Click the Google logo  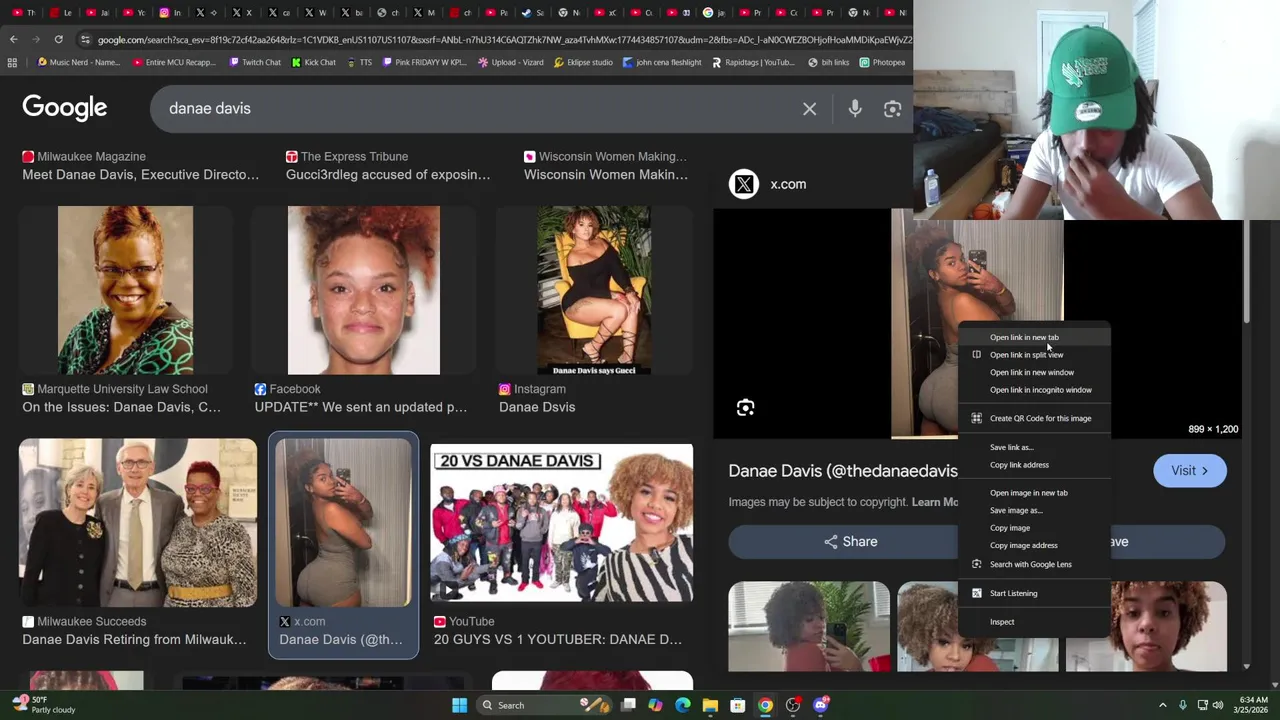pyautogui.click(x=64, y=108)
